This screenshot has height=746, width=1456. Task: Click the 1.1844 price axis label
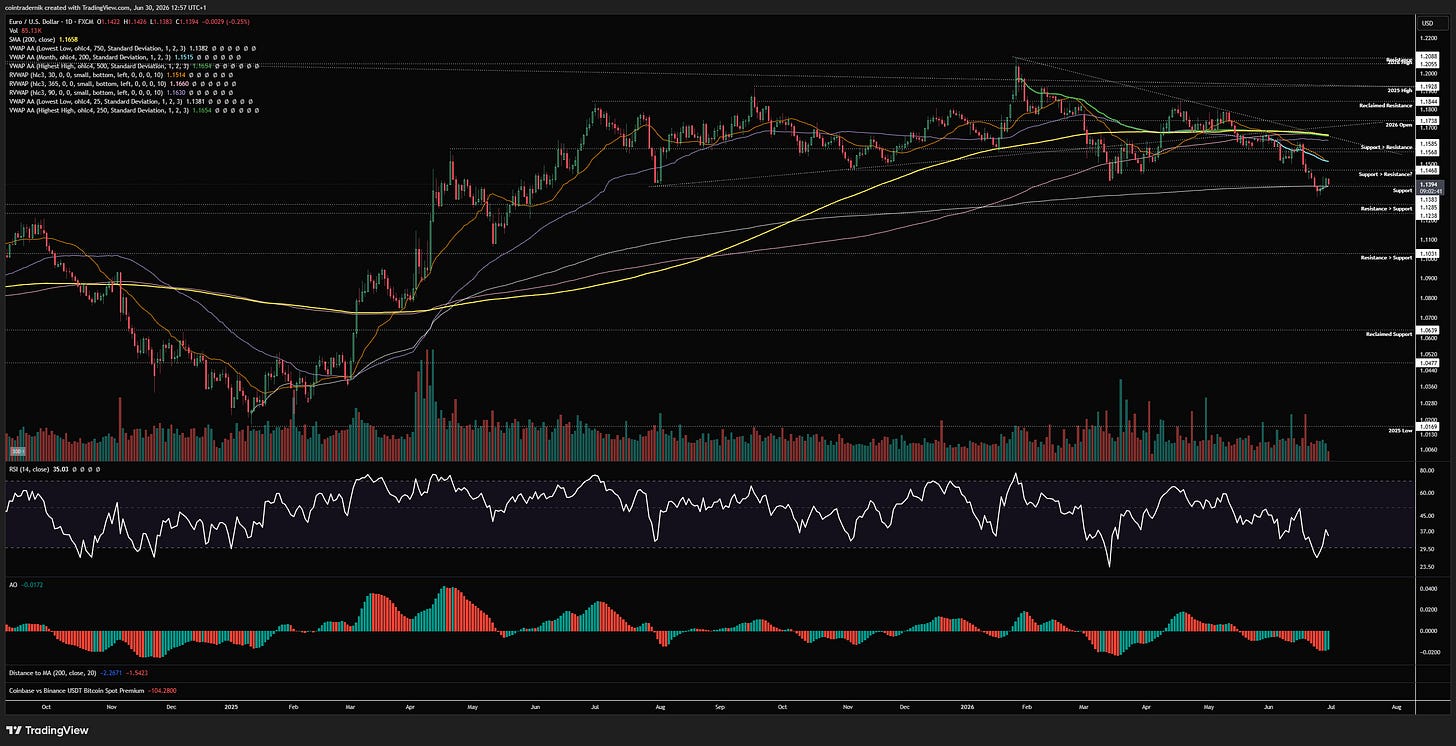pyautogui.click(x=1426, y=102)
